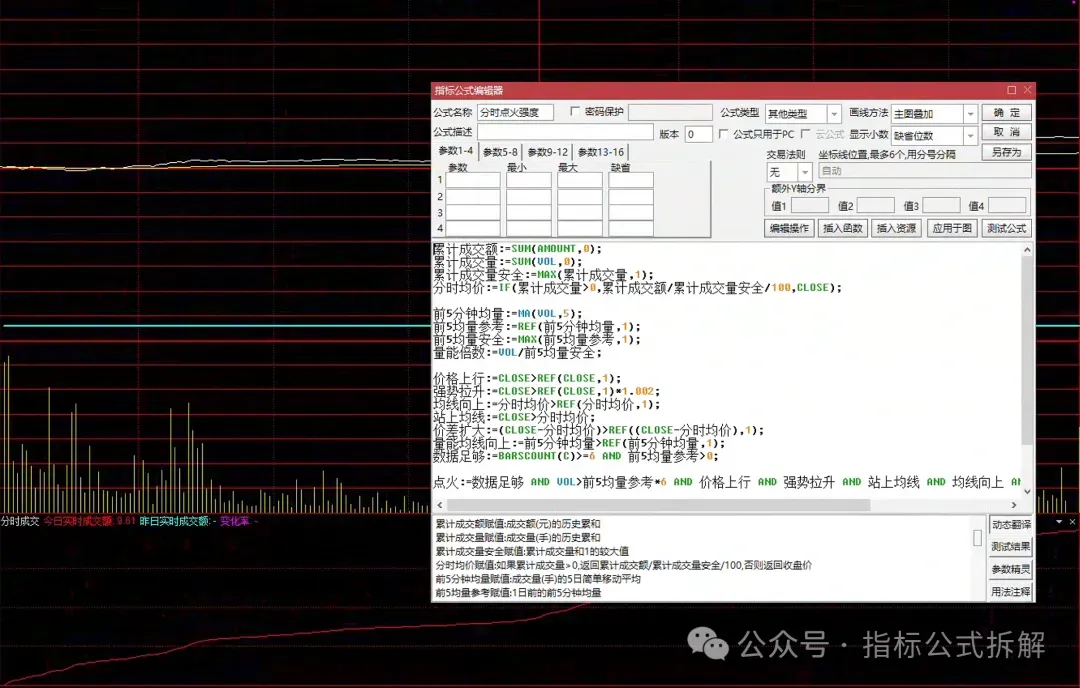This screenshot has height=688, width=1080.
Task: Open the 公式类型 dropdown
Action: (833, 114)
